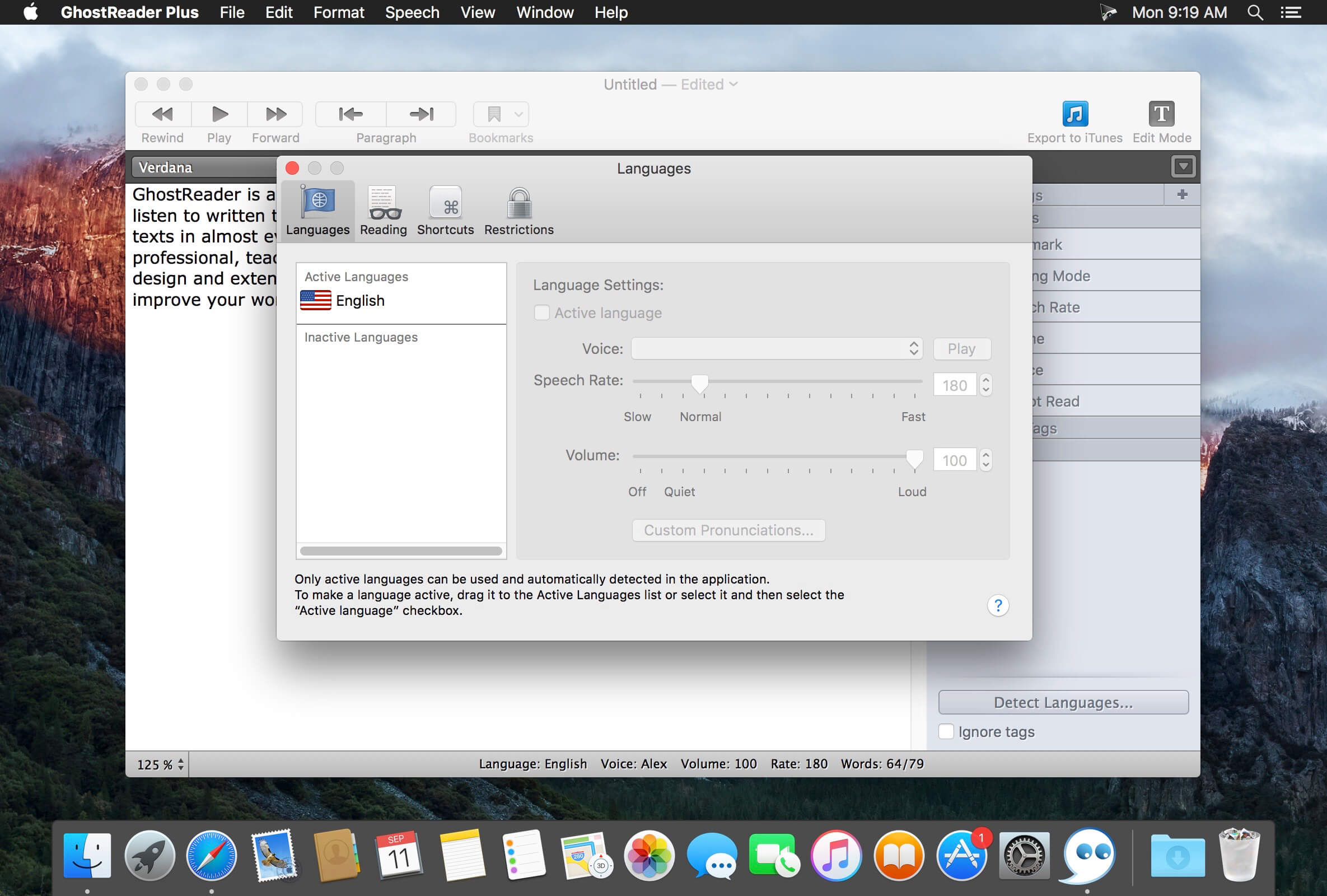Viewport: 1327px width, 896px height.
Task: Toggle the Active language checkbox
Action: (541, 313)
